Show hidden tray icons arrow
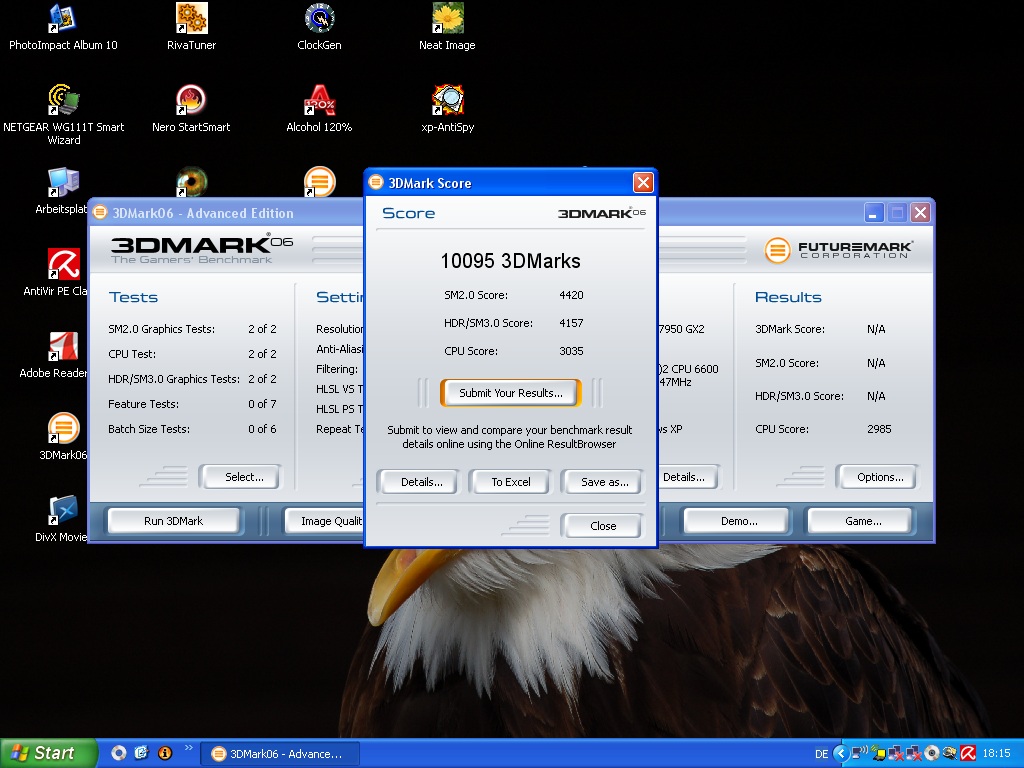Image resolution: width=1024 pixels, height=768 pixels. [840, 754]
